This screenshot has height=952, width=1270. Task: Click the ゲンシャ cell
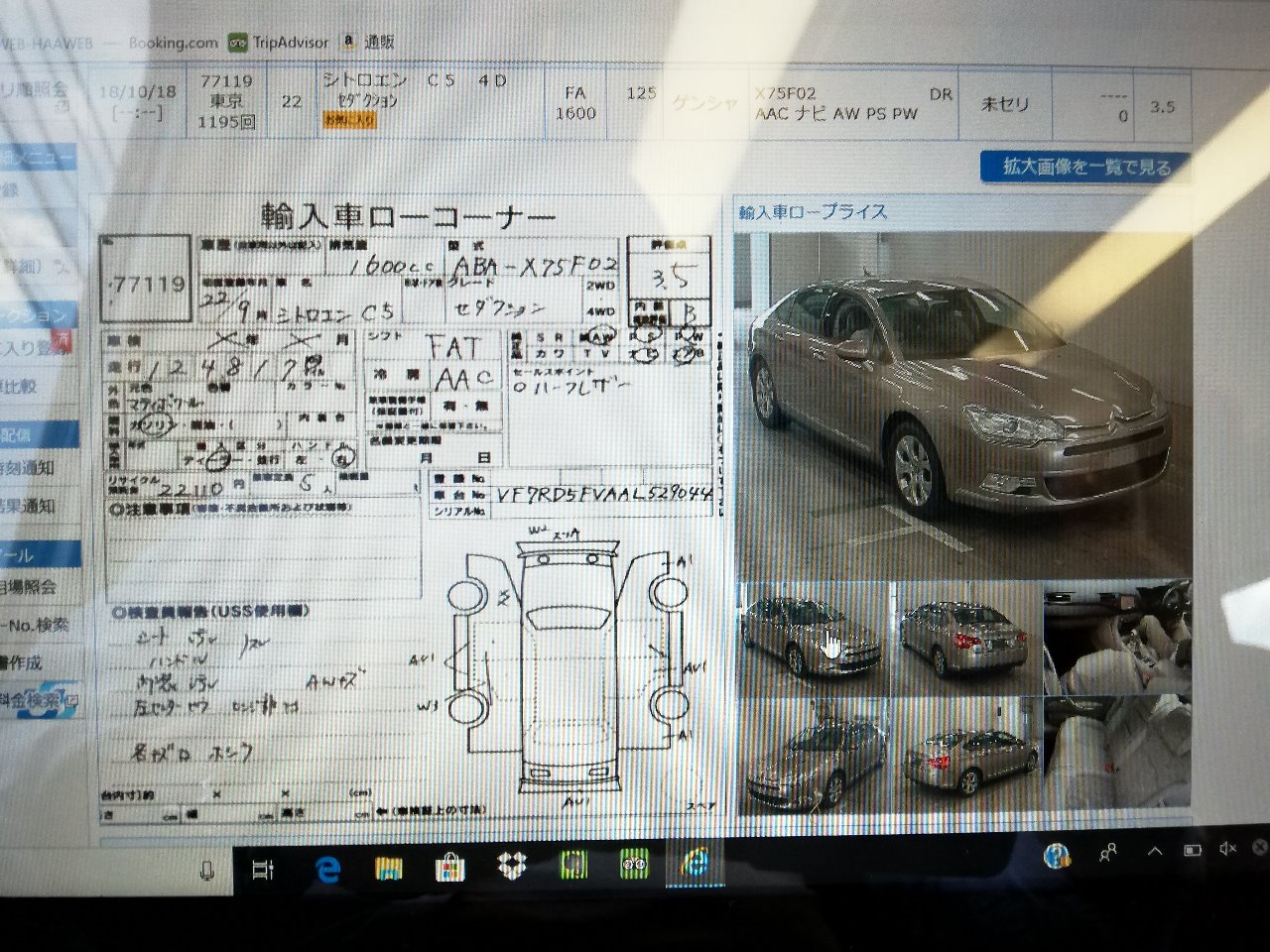click(x=704, y=103)
